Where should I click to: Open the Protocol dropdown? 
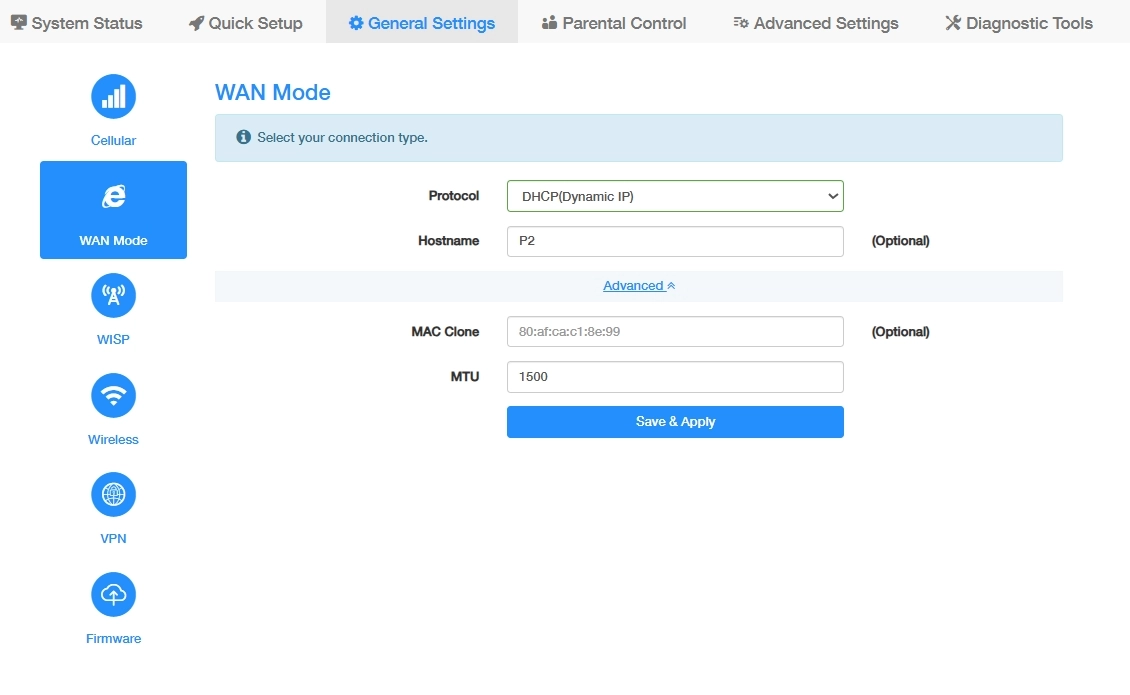click(675, 196)
